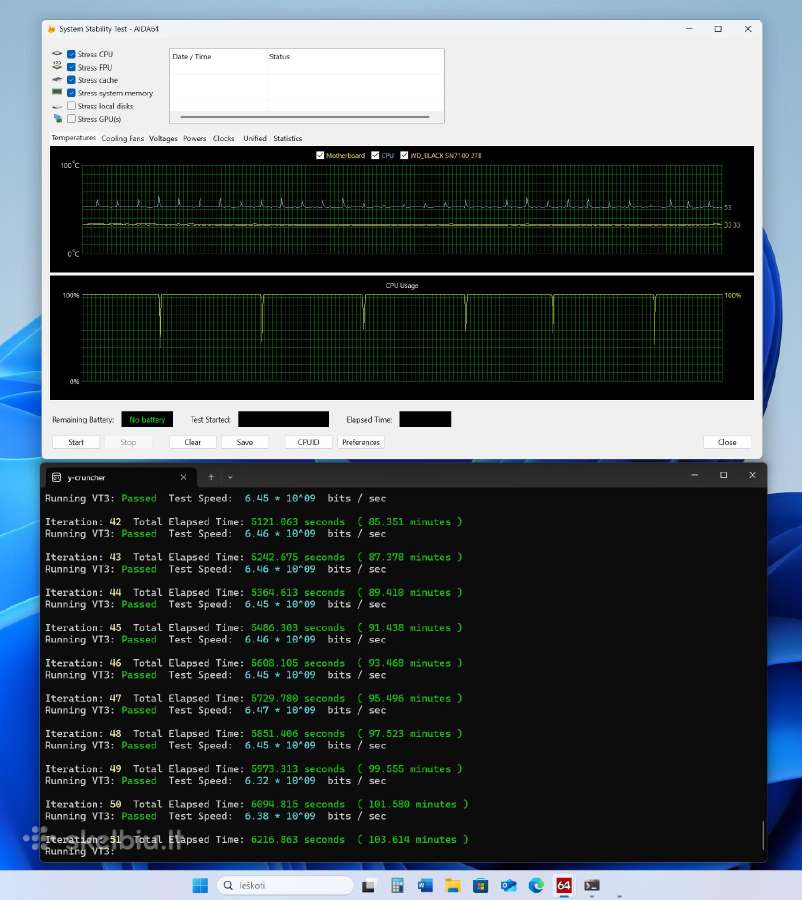Open Task View from the taskbar
The height and width of the screenshot is (900, 802).
(369, 886)
